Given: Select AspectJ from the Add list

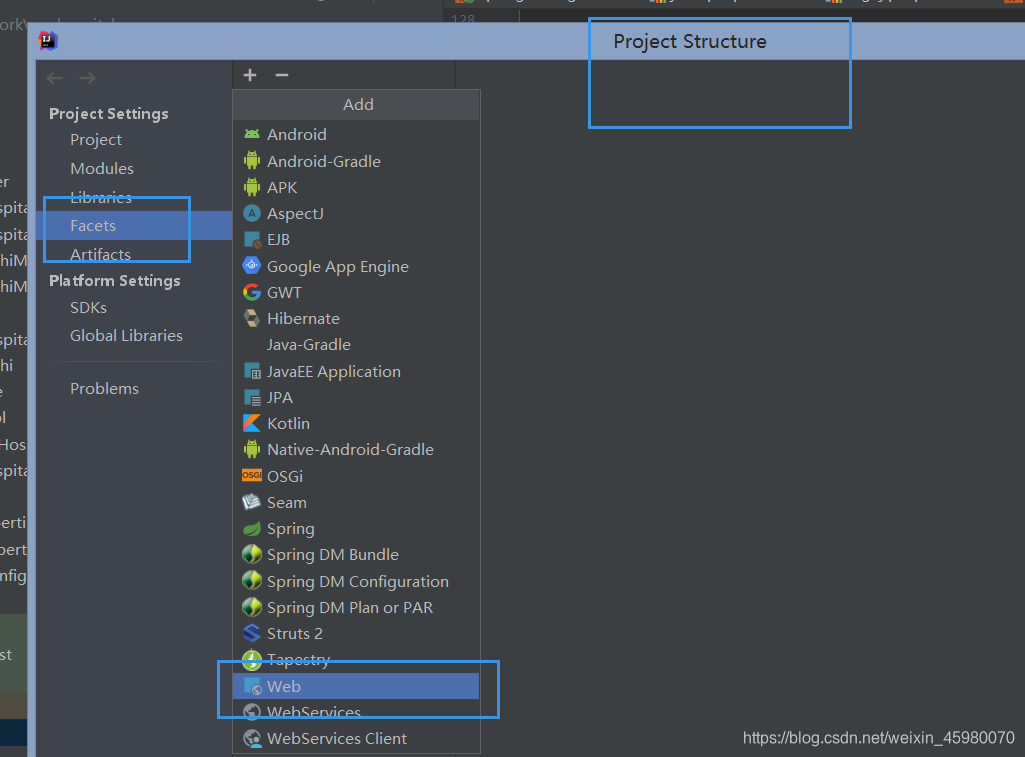Looking at the screenshot, I should [356, 213].
